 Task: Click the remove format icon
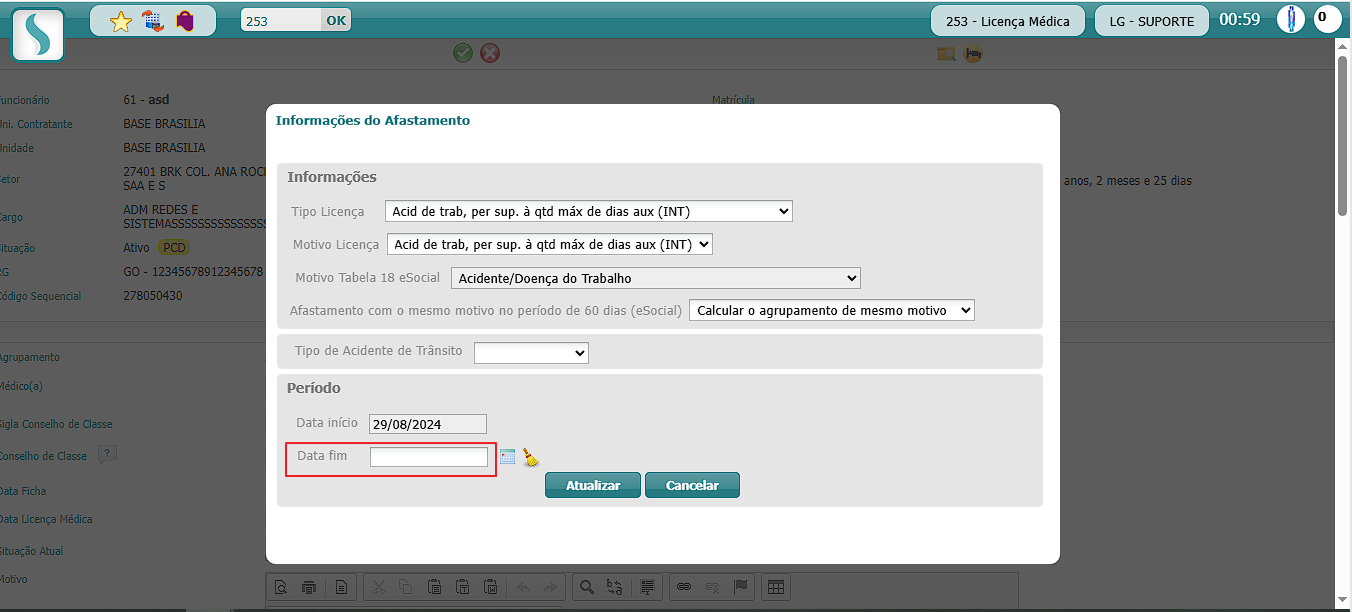point(647,587)
